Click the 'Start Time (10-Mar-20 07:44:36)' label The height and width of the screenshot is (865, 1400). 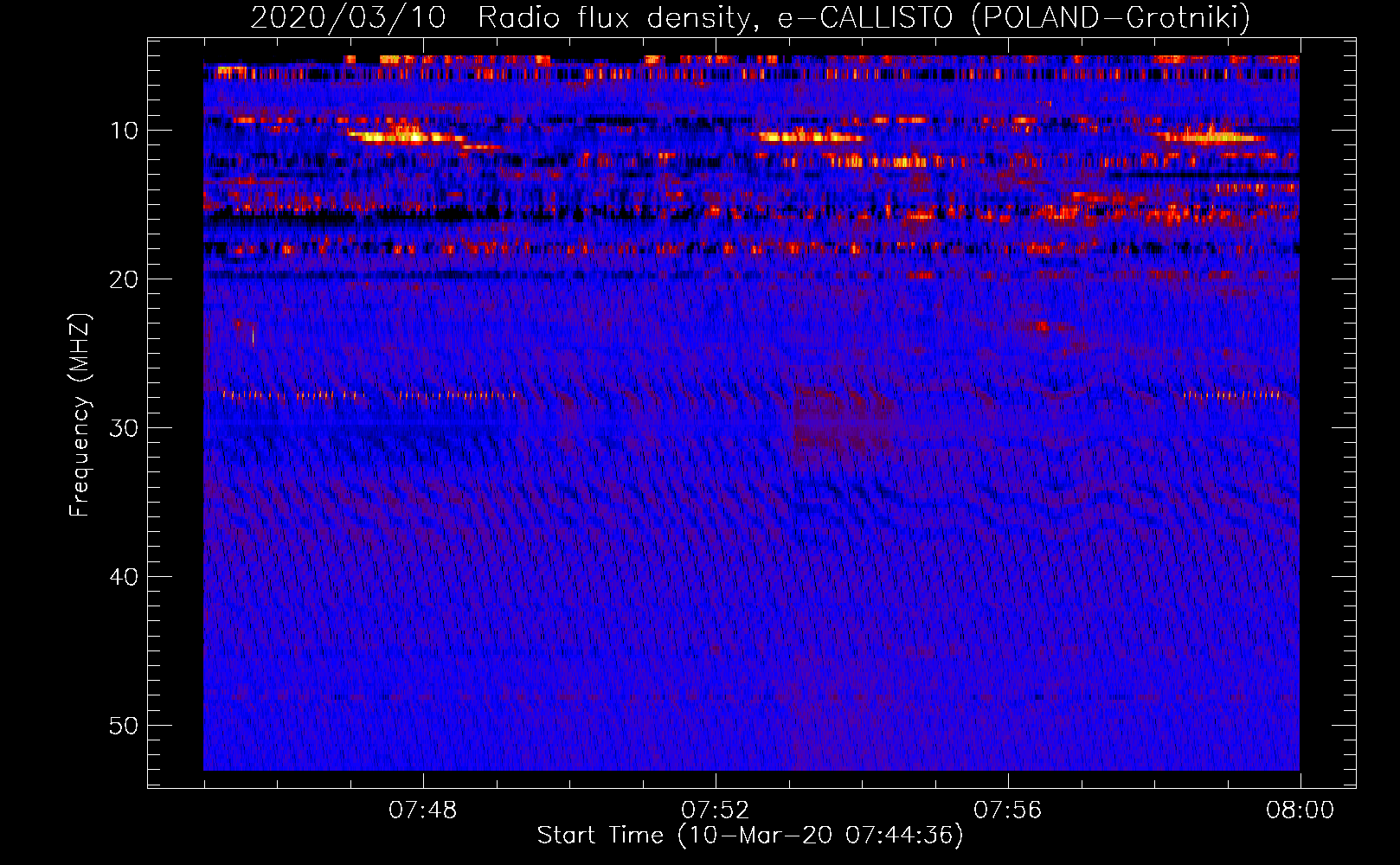point(750,836)
